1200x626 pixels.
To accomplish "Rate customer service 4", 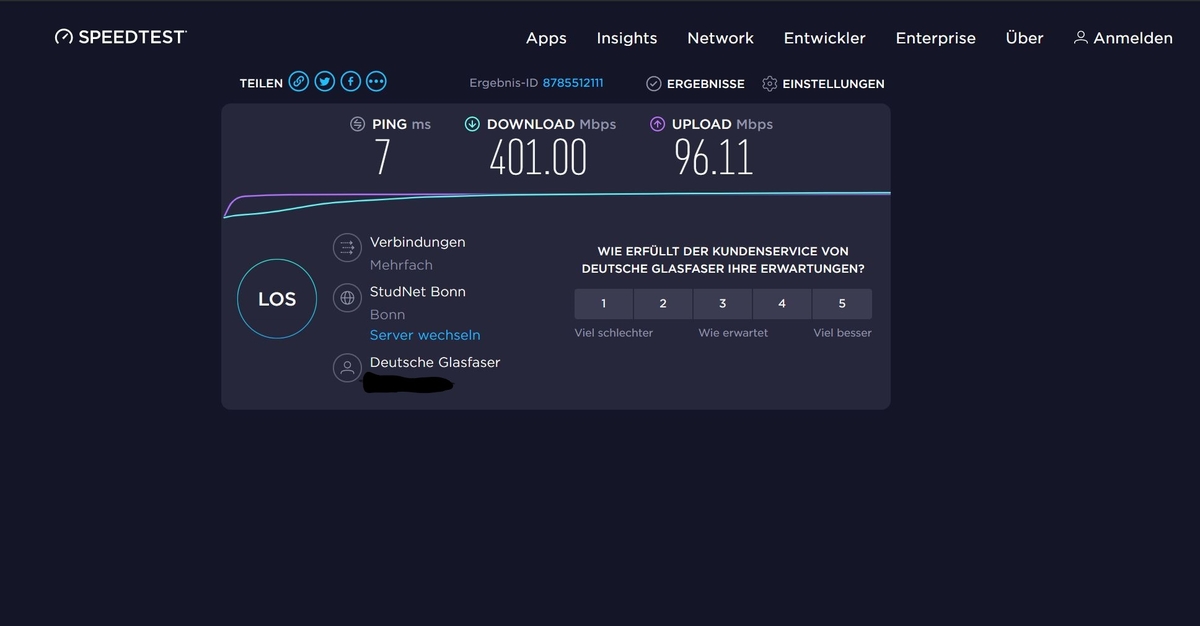I will [x=782, y=303].
